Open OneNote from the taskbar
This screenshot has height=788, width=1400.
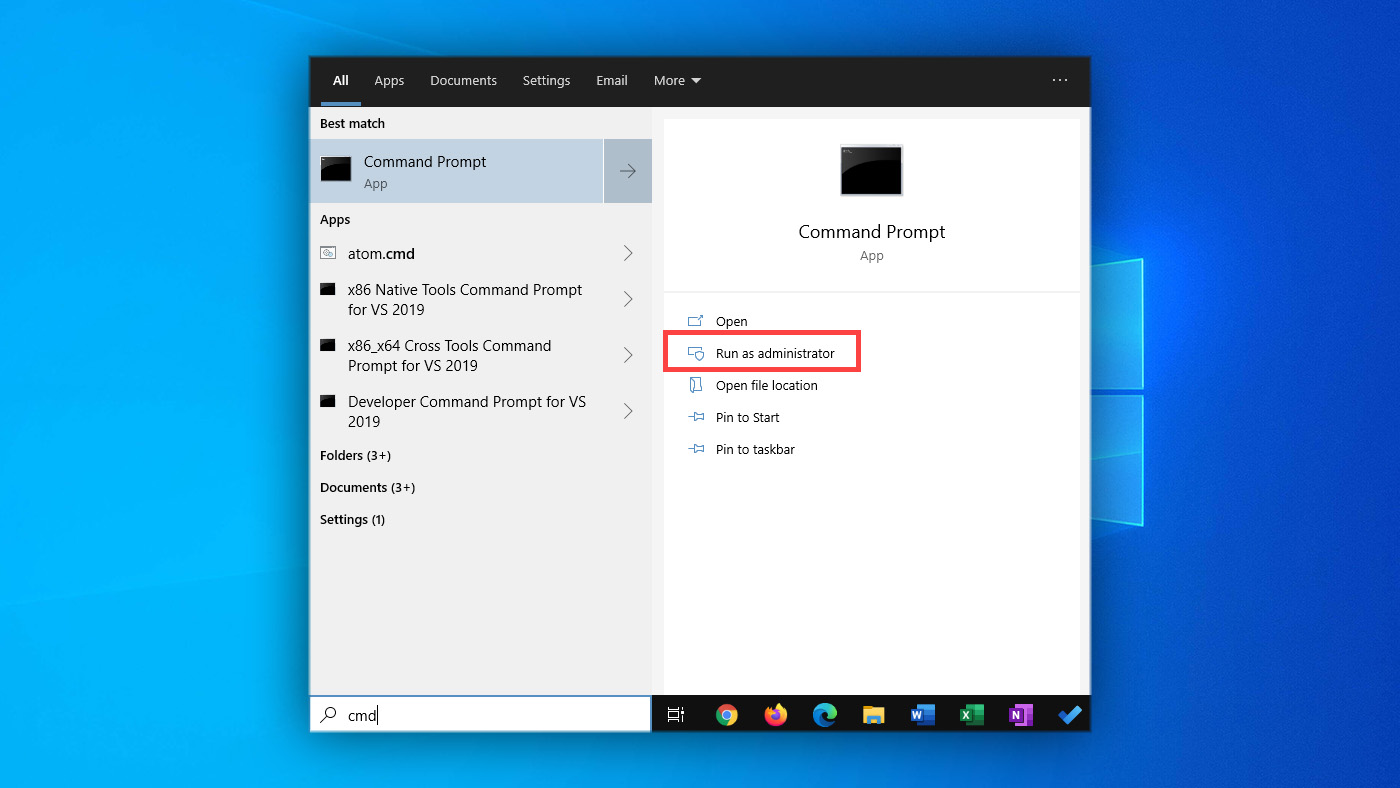(1020, 715)
